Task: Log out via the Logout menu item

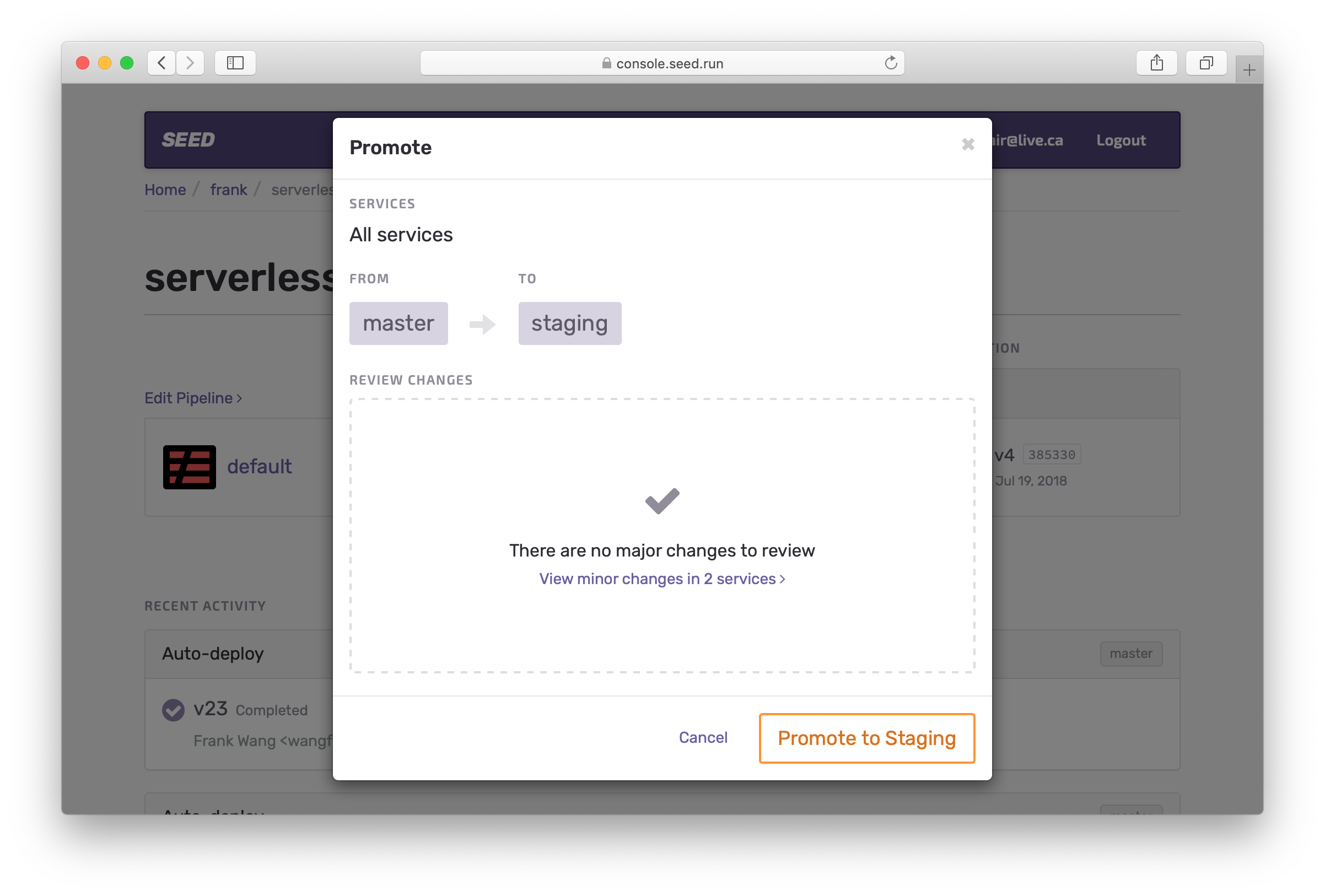Action: pos(1121,139)
